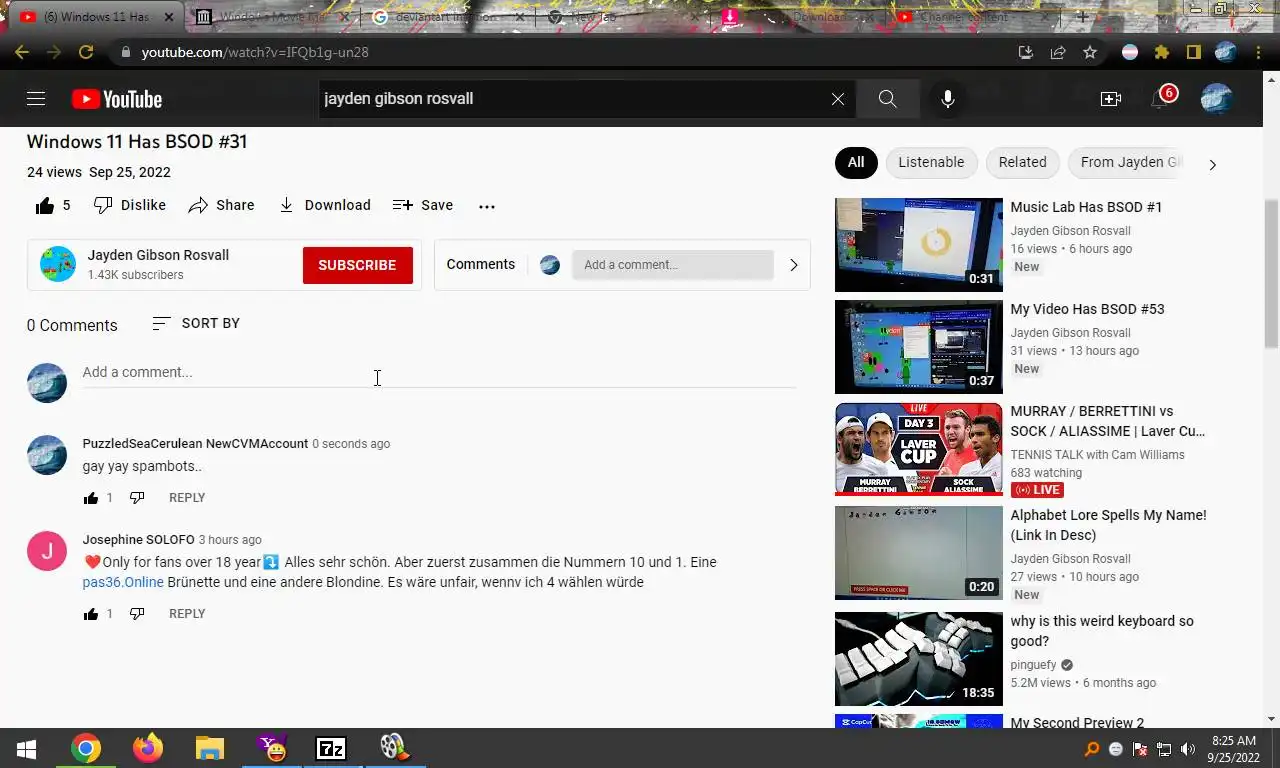Open a new browser tab
This screenshot has width=1280, height=768.
[x=1082, y=17]
